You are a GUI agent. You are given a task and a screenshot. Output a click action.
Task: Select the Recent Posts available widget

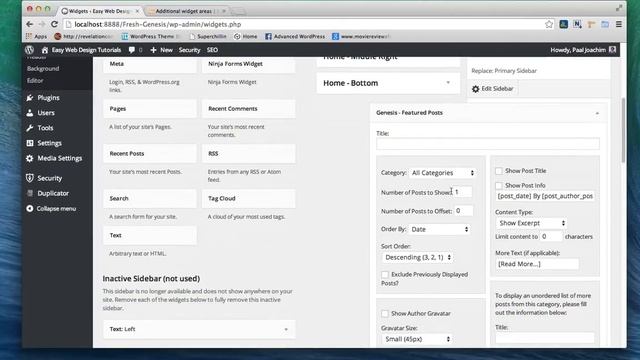click(150, 153)
